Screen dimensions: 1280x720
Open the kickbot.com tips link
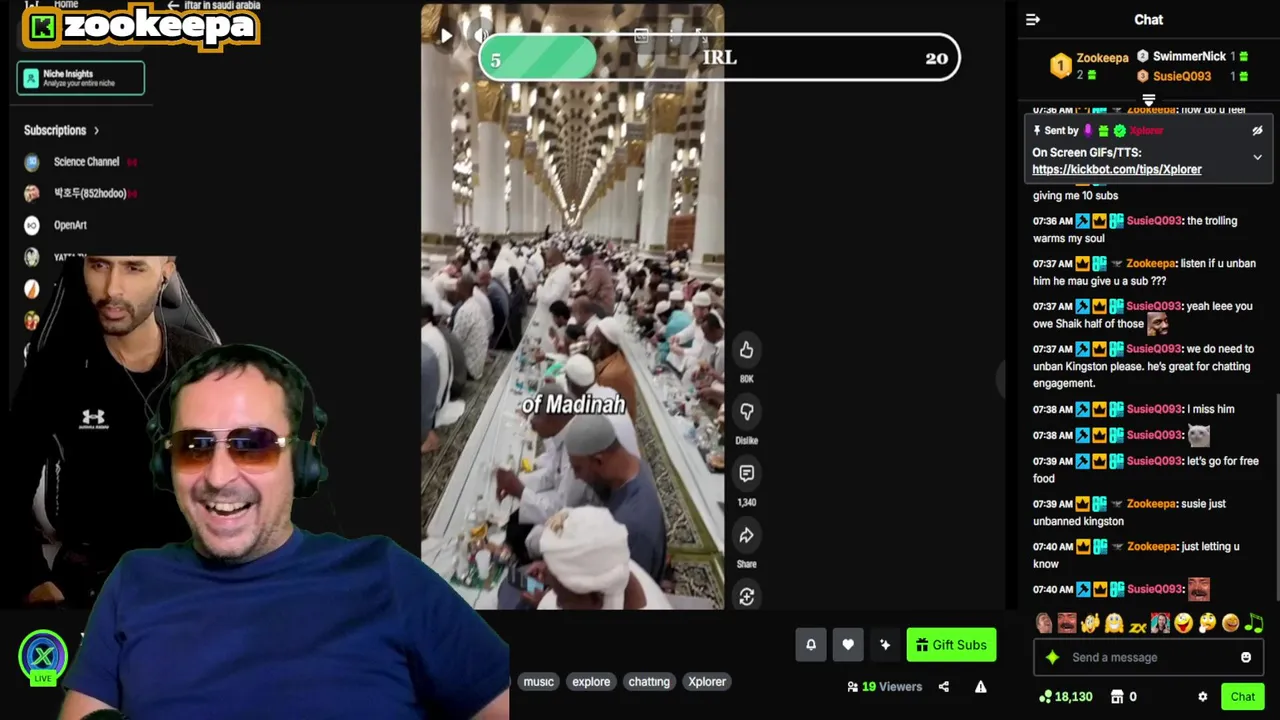coord(1117,169)
